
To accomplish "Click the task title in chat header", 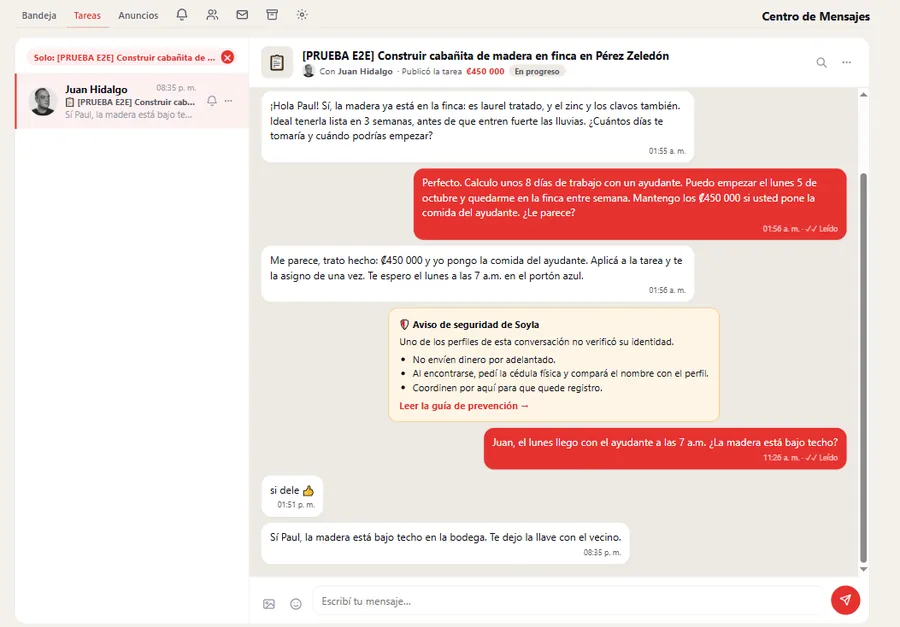I will 486,56.
